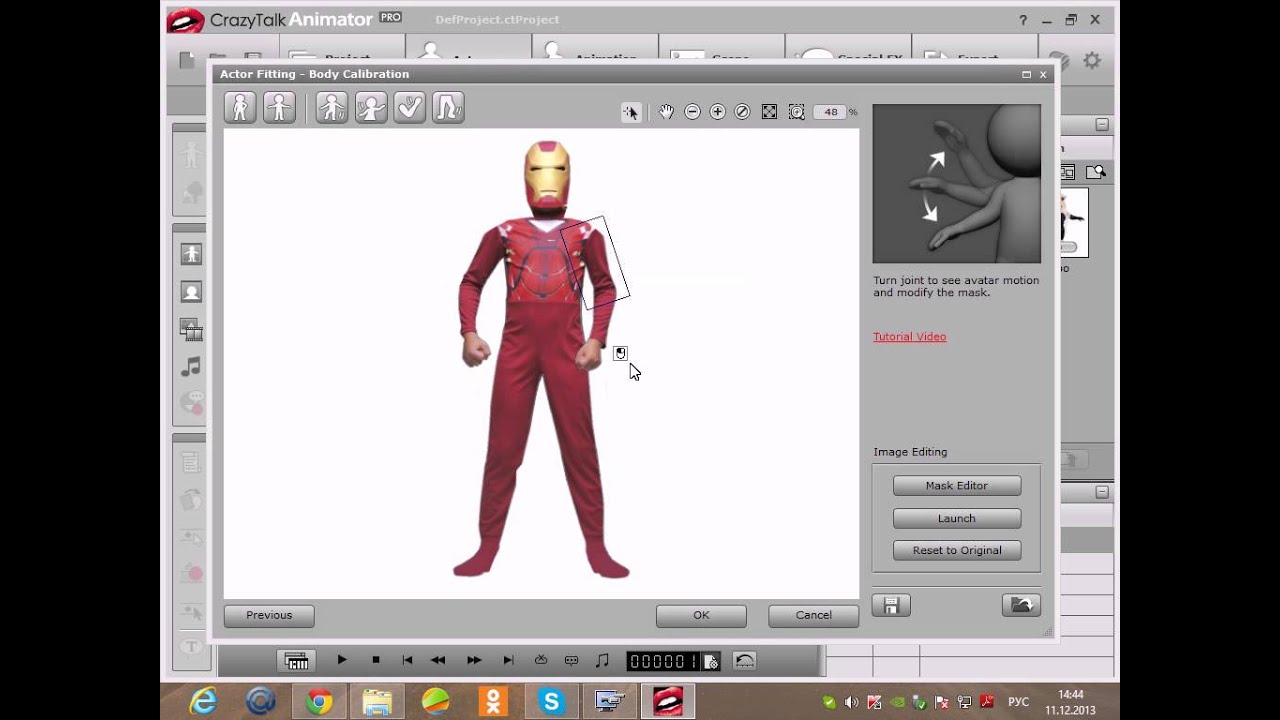
Task: Jump to the start frame
Action: 407,660
